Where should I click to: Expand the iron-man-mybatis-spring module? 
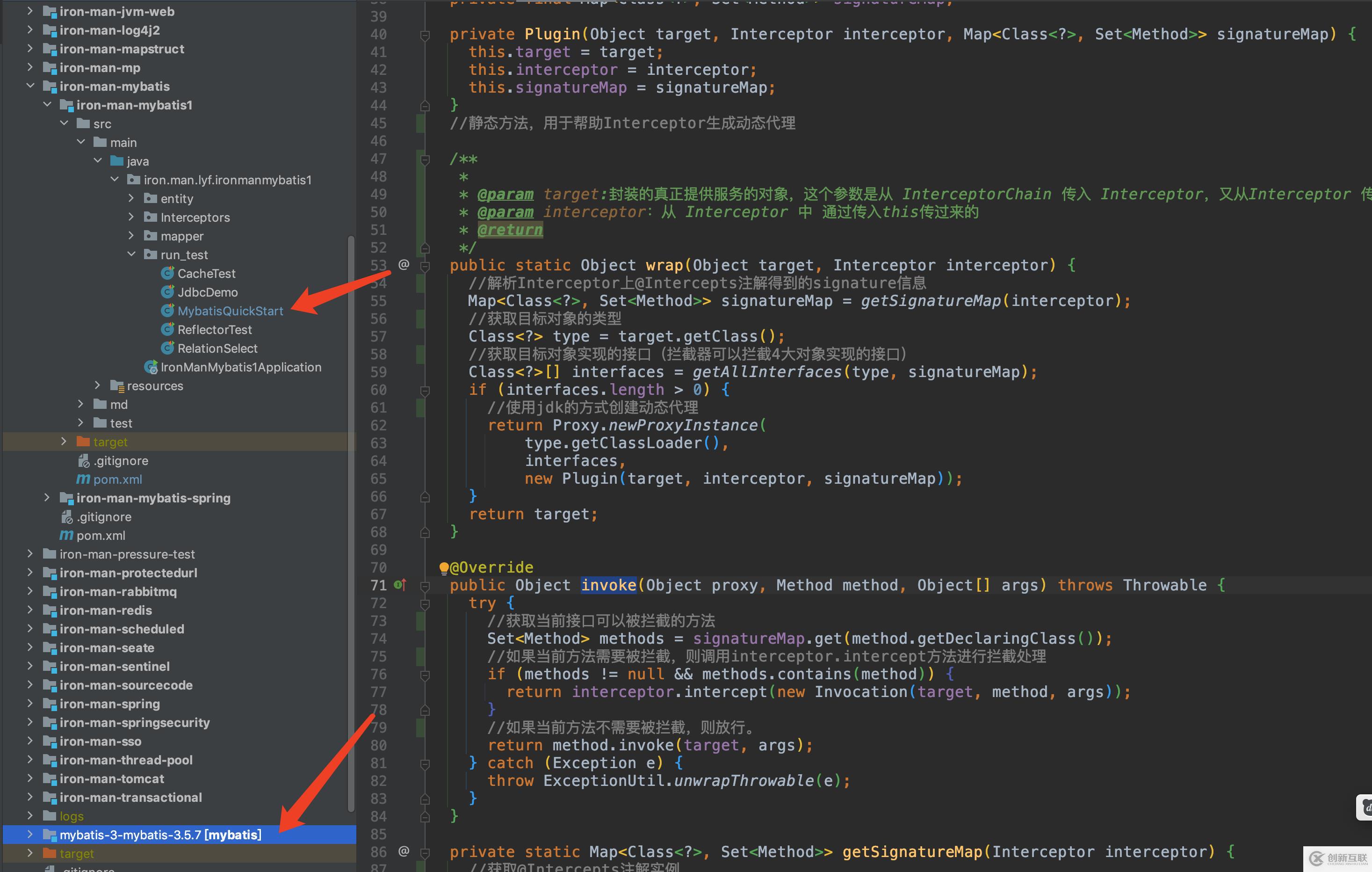point(47,498)
